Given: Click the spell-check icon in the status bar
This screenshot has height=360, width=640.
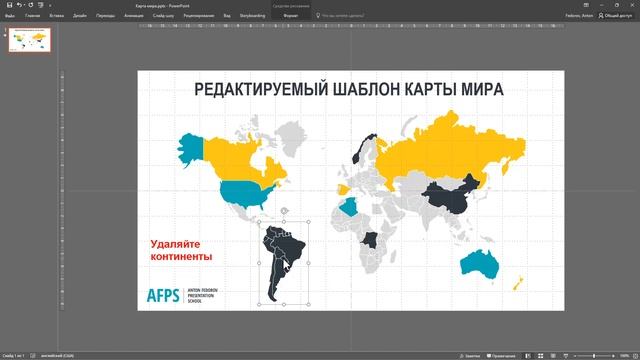Looking at the screenshot, I should pyautogui.click(x=33, y=356).
